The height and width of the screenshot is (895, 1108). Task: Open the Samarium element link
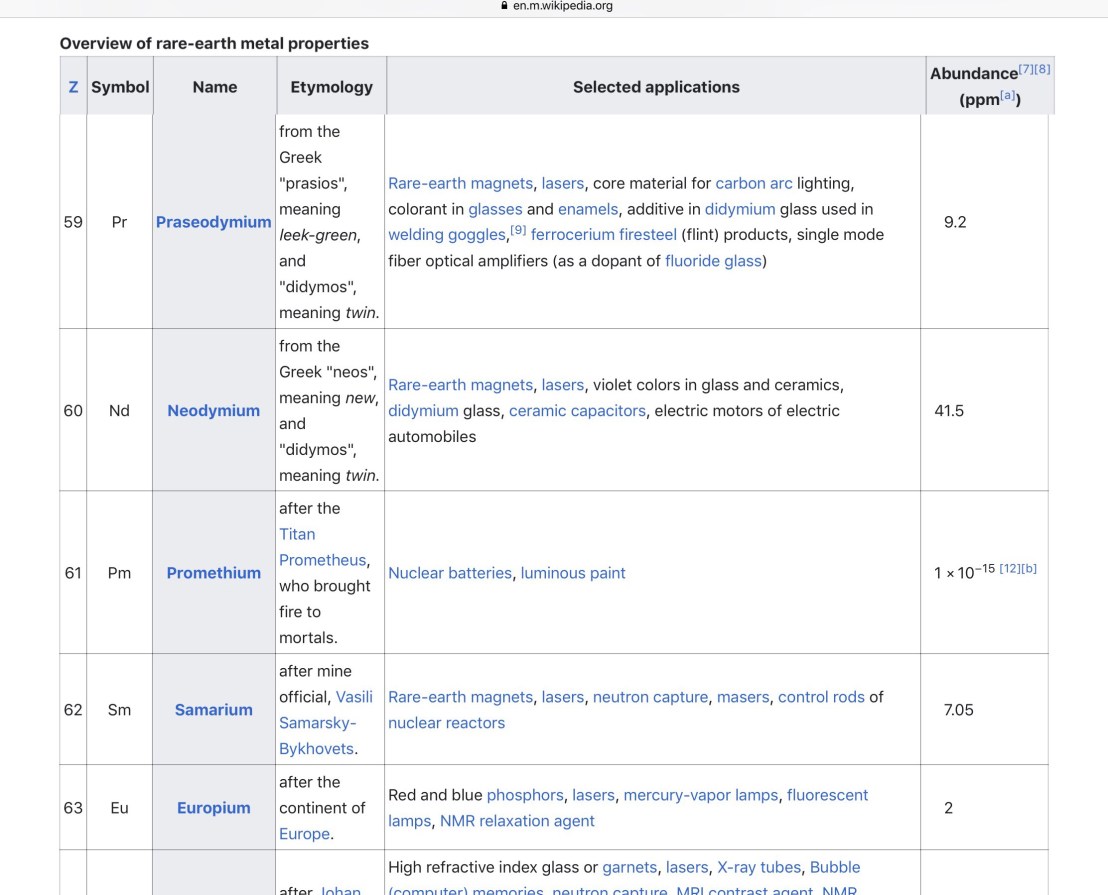click(213, 710)
